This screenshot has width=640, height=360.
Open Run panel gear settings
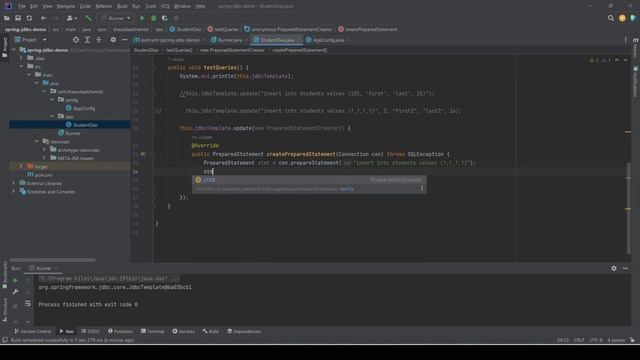point(614,268)
